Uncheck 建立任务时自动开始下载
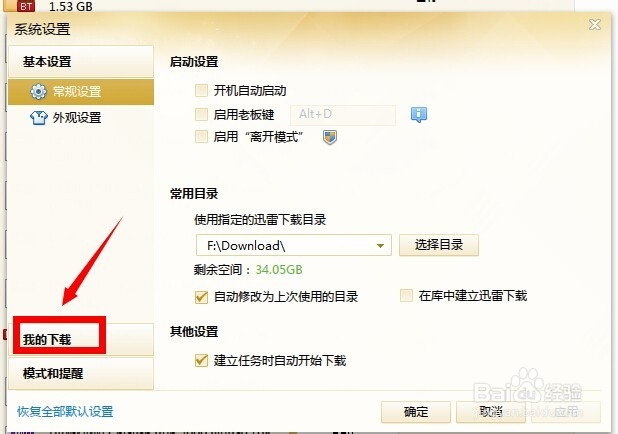The width and height of the screenshot is (618, 434). pos(201,360)
